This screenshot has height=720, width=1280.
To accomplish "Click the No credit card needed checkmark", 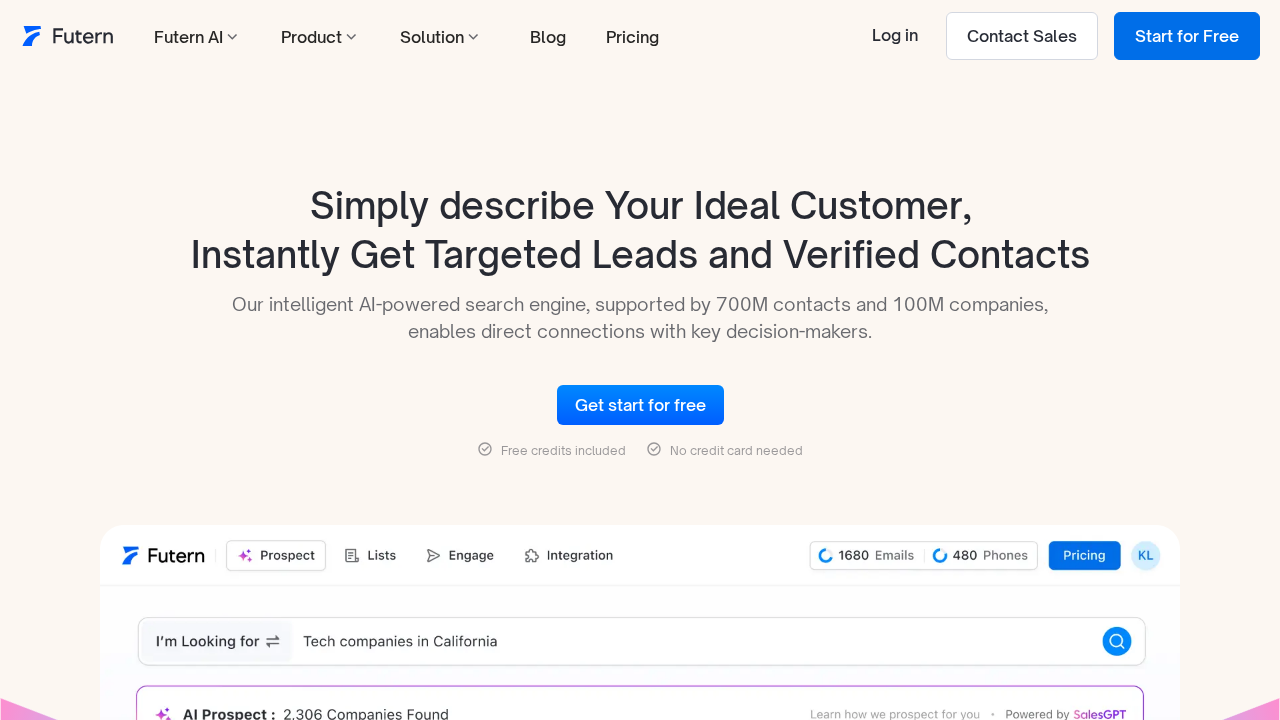I will [654, 450].
